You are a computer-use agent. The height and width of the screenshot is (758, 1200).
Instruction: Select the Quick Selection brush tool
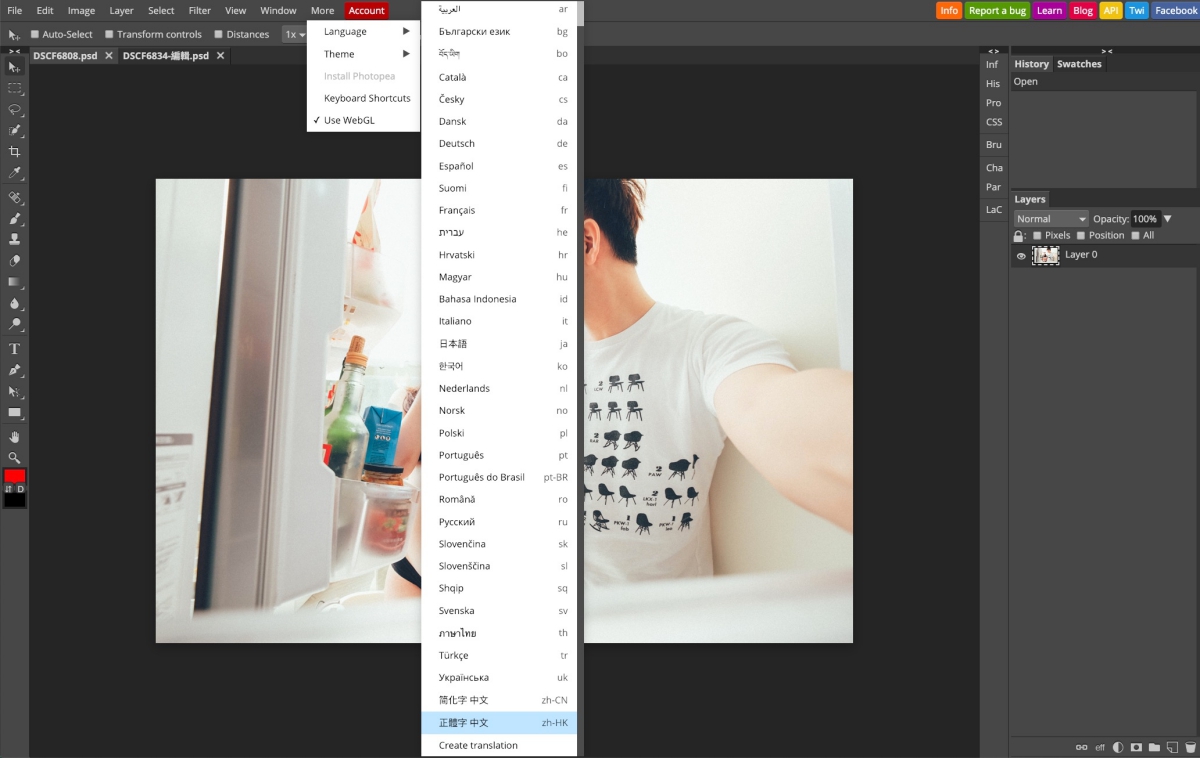(x=14, y=130)
